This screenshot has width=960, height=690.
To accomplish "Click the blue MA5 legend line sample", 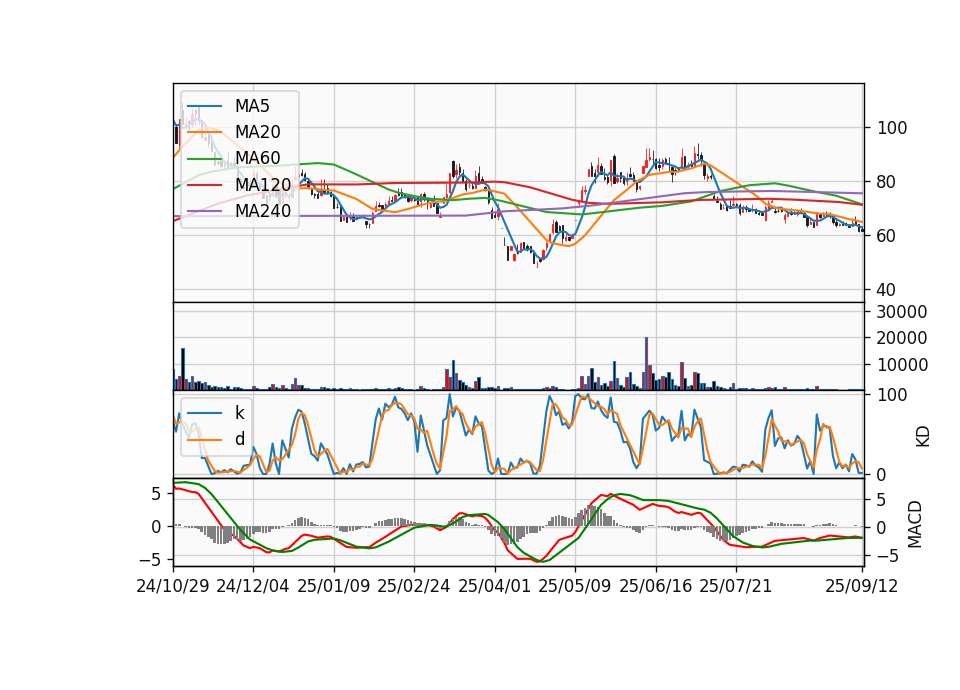I will (x=204, y=107).
